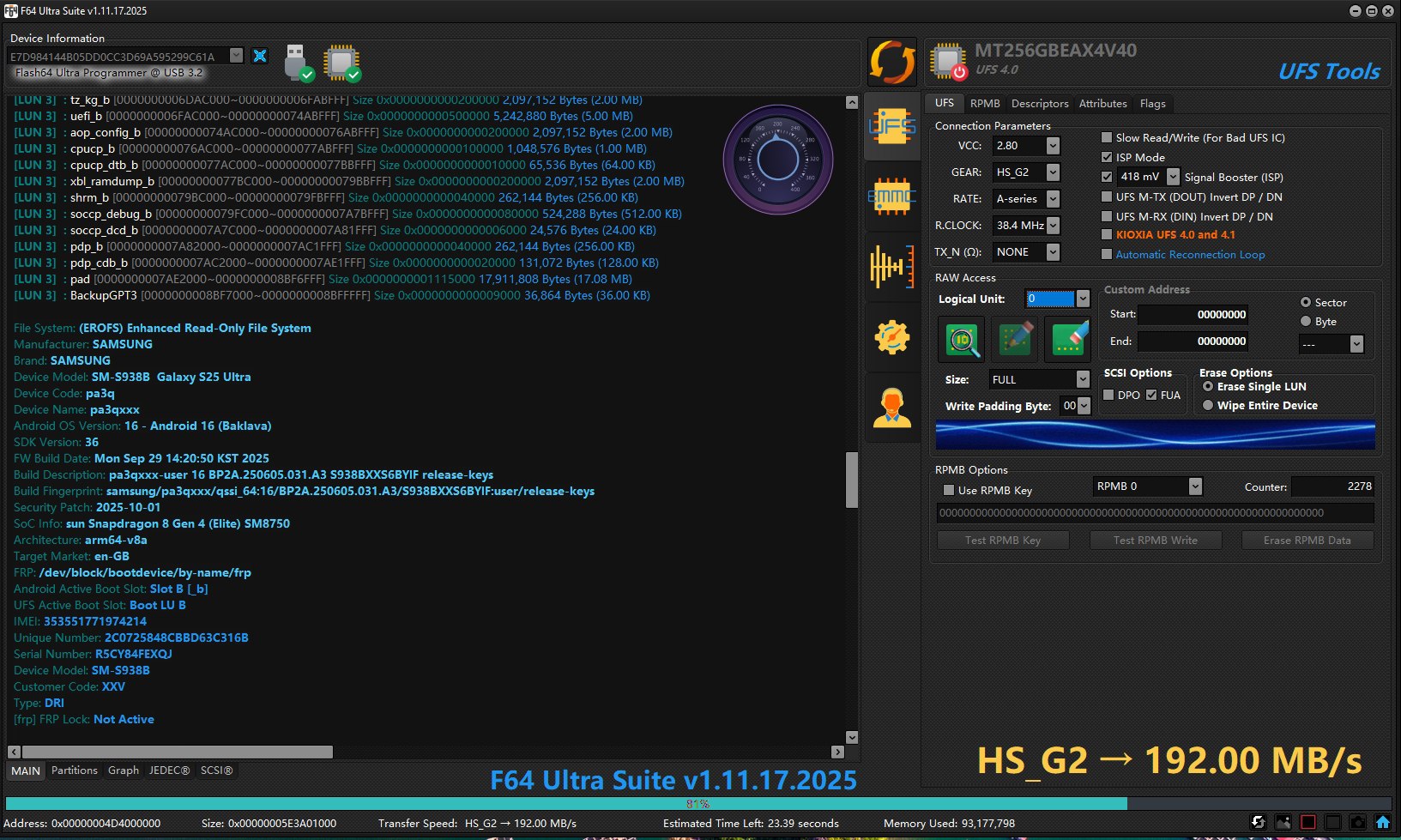Image resolution: width=1401 pixels, height=840 pixels.
Task: Open the SCSI® tab below the log
Action: coord(217,771)
